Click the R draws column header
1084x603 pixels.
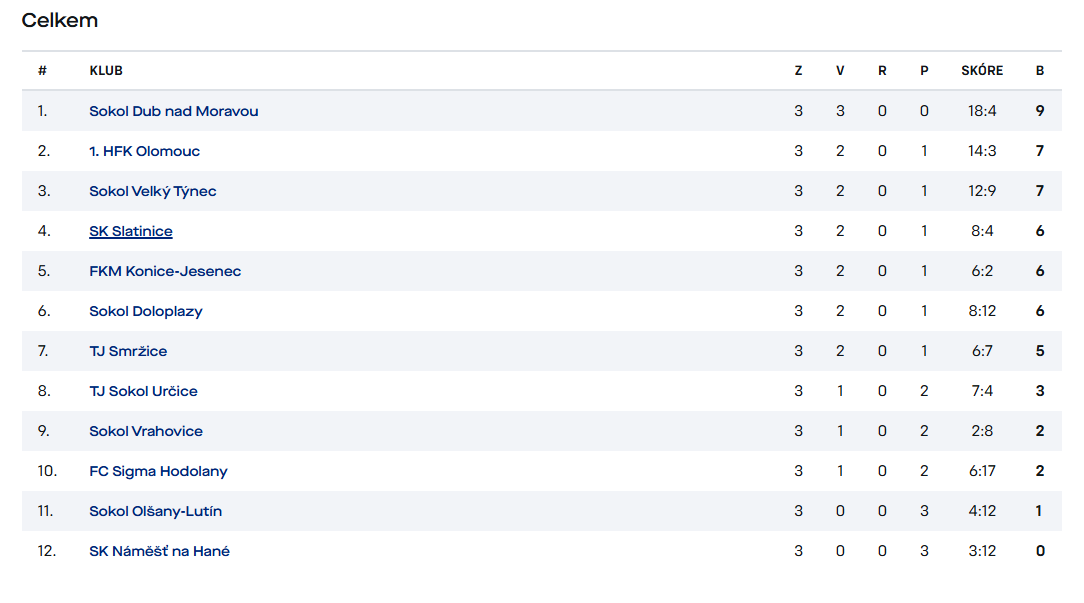point(882,71)
